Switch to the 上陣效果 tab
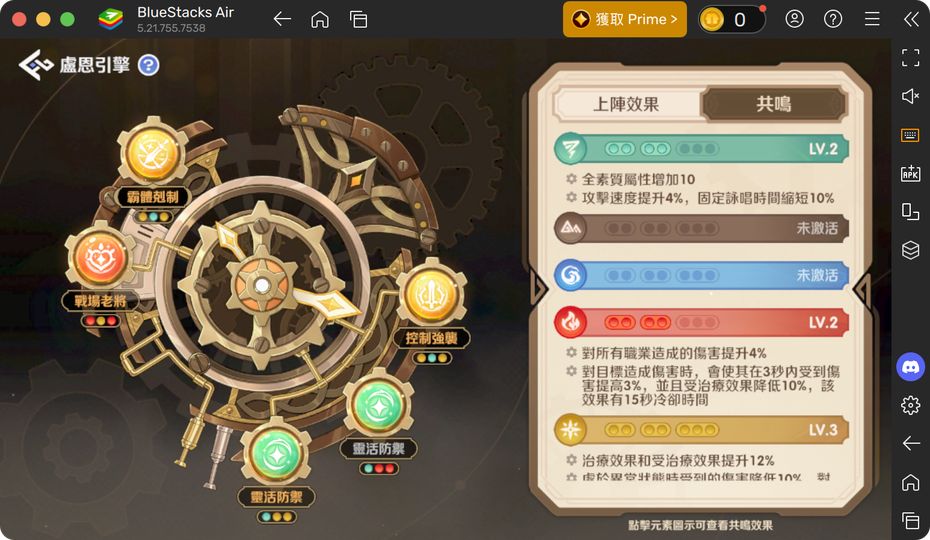Viewport: 930px width, 540px height. 626,104
